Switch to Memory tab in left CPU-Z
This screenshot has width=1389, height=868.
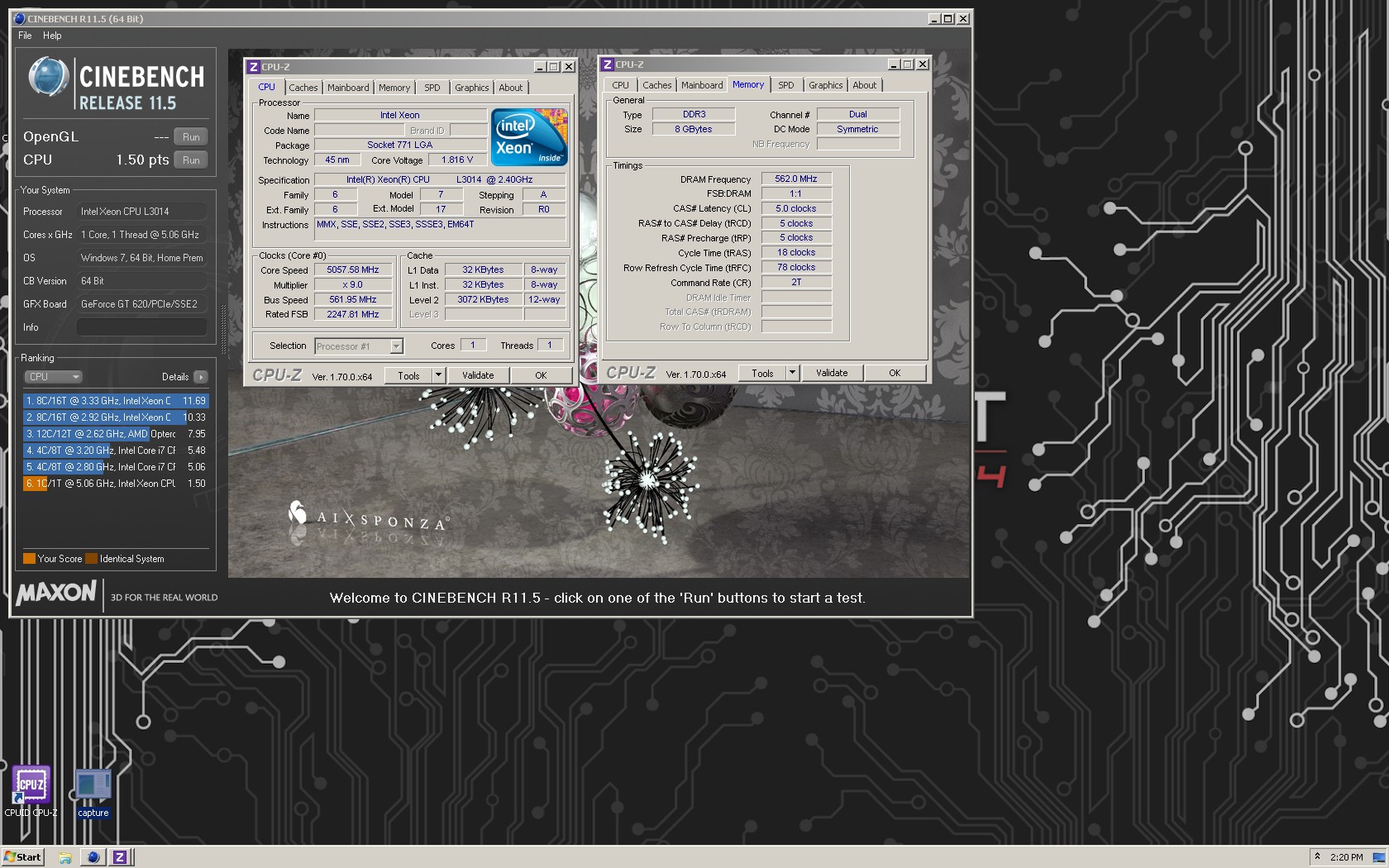tap(394, 88)
